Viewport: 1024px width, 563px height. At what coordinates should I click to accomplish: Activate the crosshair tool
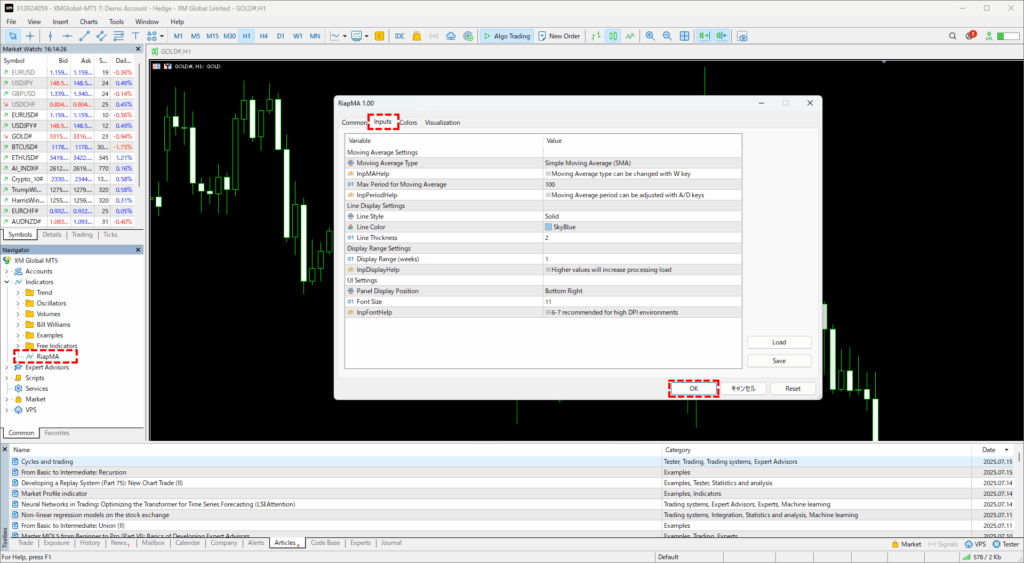[x=29, y=36]
